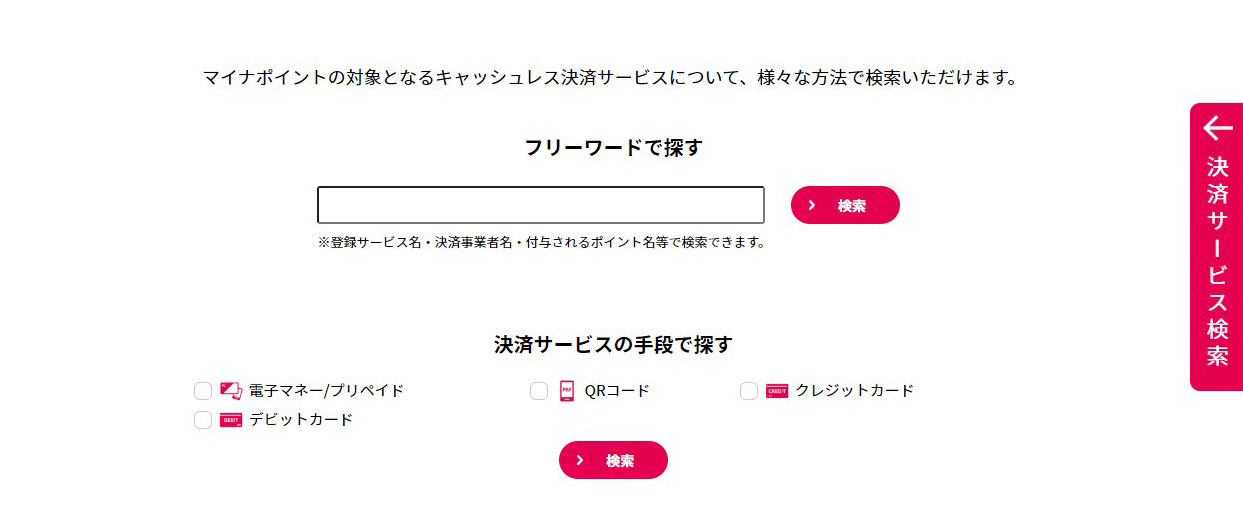Click the フリーワードで探す heading
Screen dimensions: 1243x518
click(x=614, y=148)
